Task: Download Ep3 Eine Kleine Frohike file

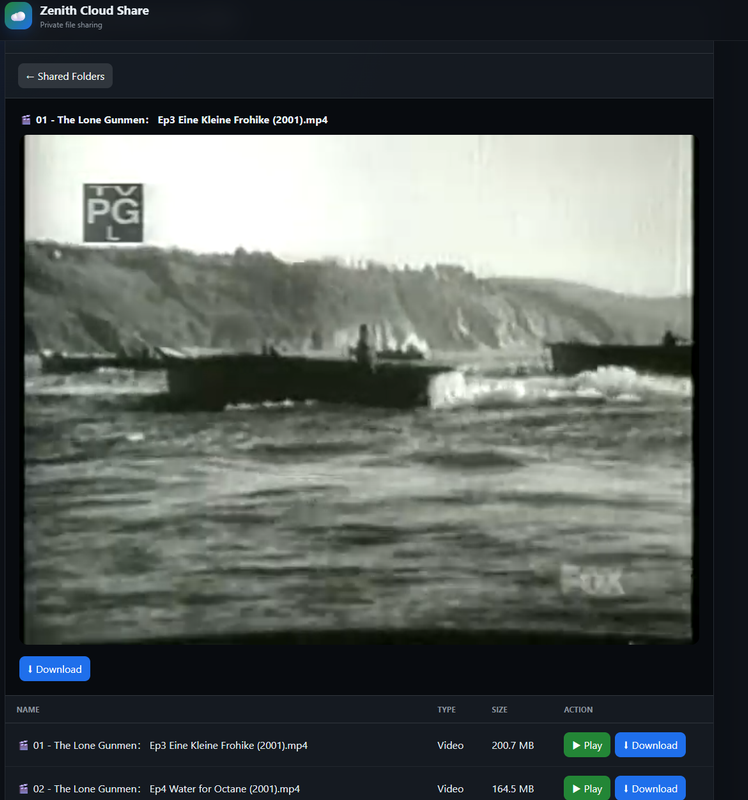Action: pyautogui.click(x=650, y=745)
